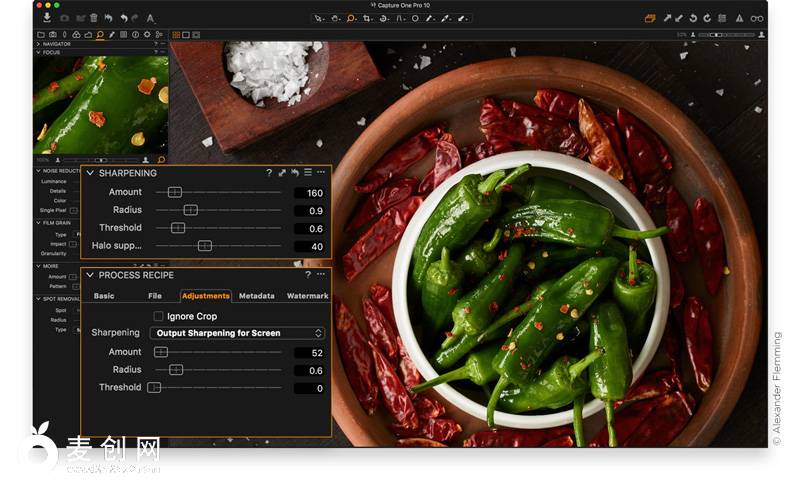Reset Sharpening panel with undo icon

(295, 173)
